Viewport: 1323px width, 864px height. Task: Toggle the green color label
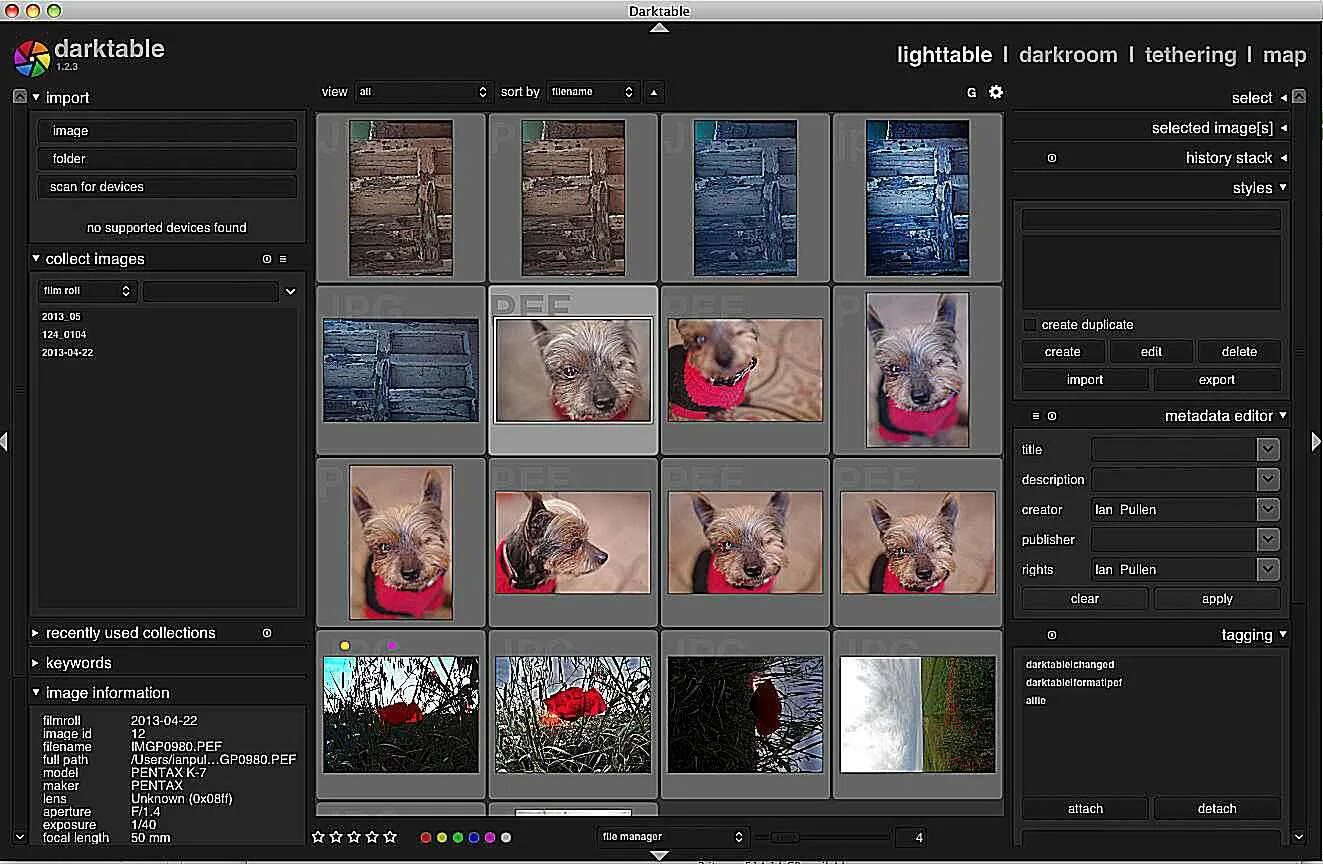(458, 838)
